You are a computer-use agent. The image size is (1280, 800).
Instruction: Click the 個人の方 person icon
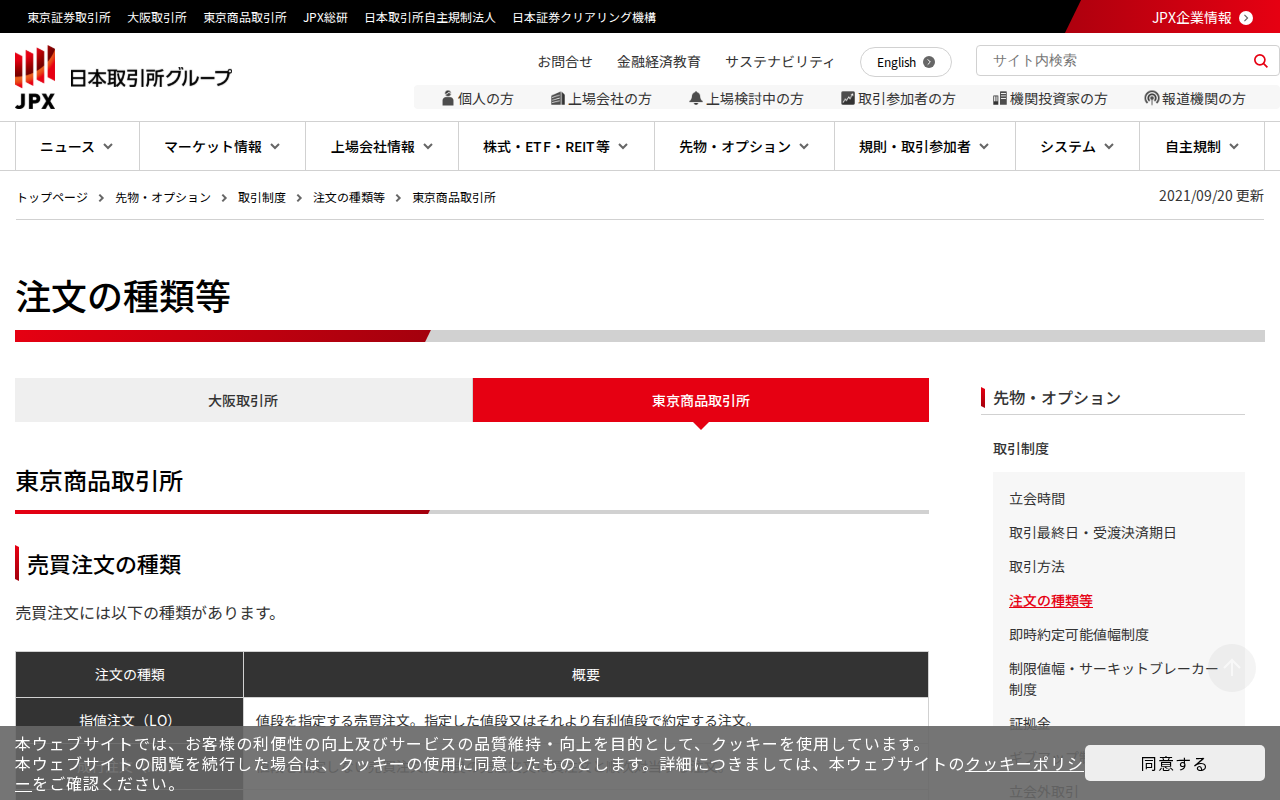[x=448, y=98]
